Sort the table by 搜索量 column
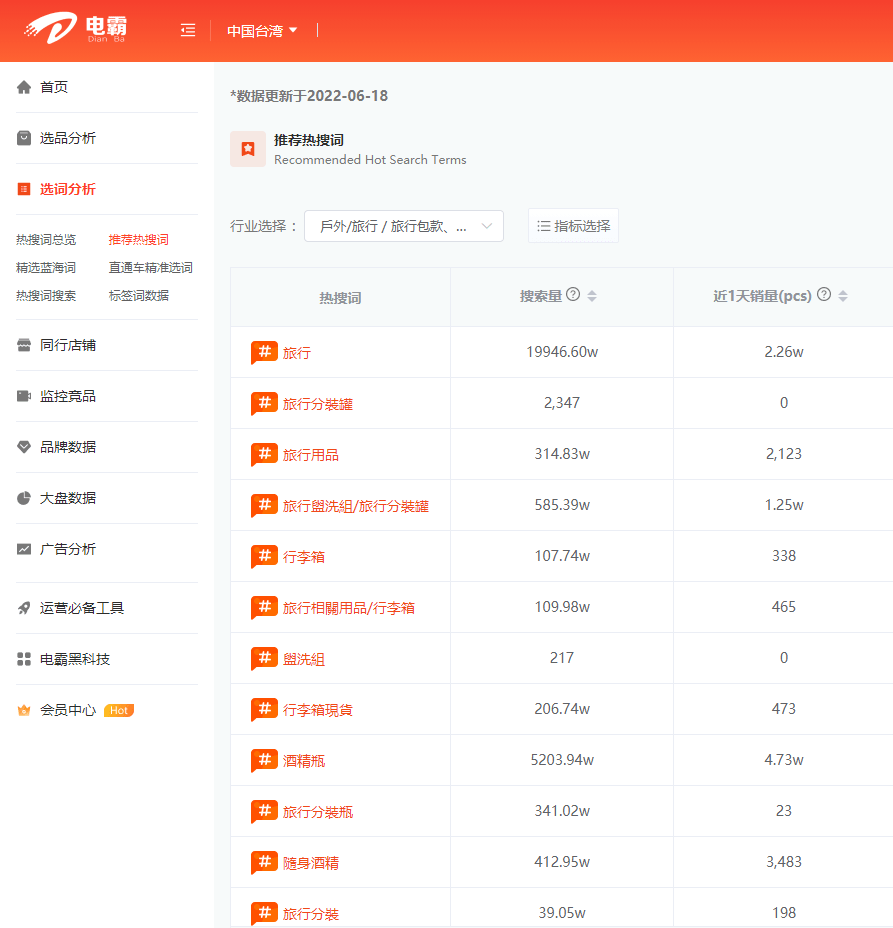The image size is (893, 928). [592, 296]
